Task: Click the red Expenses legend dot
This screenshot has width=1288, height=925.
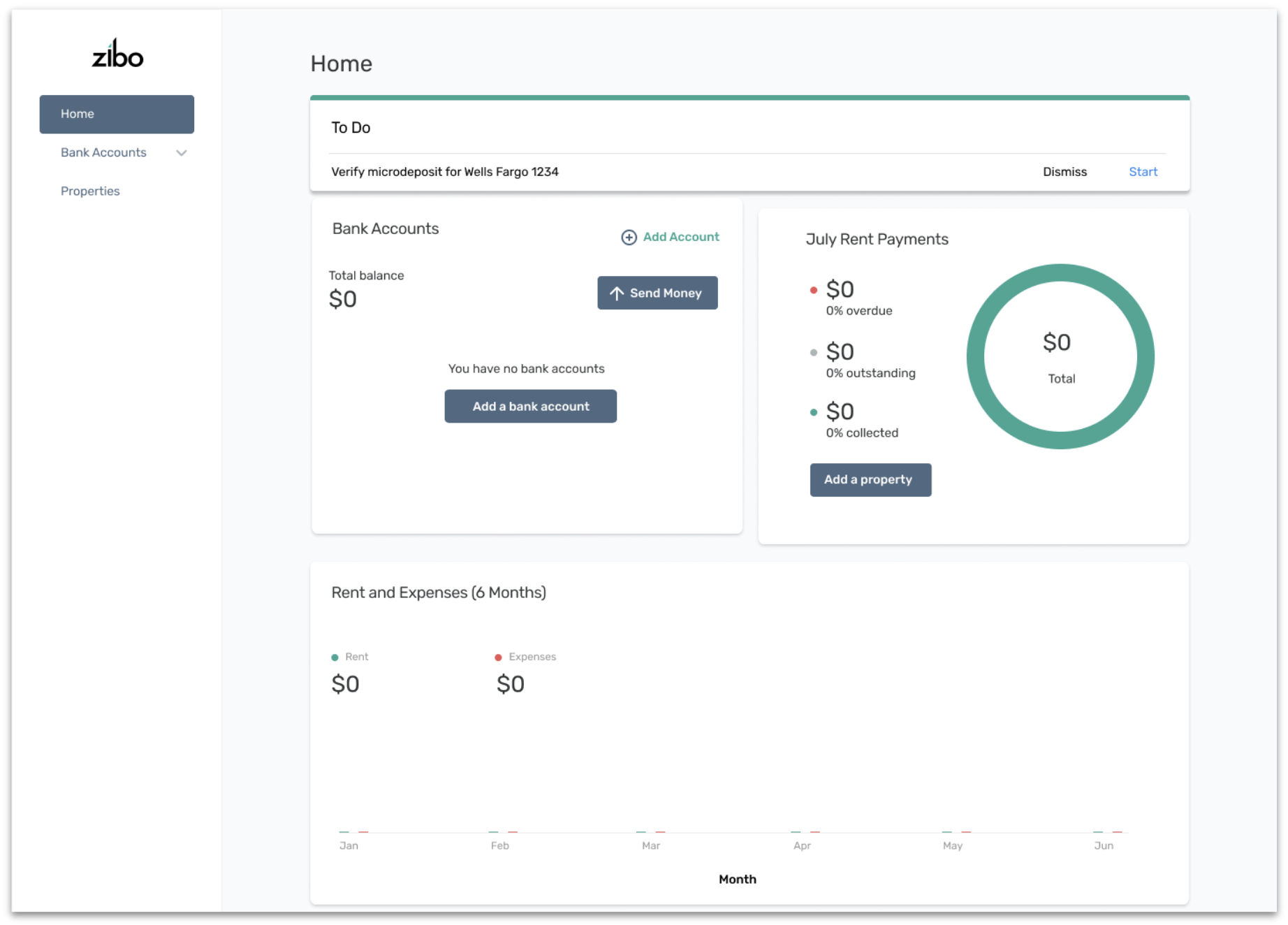Action: point(499,657)
